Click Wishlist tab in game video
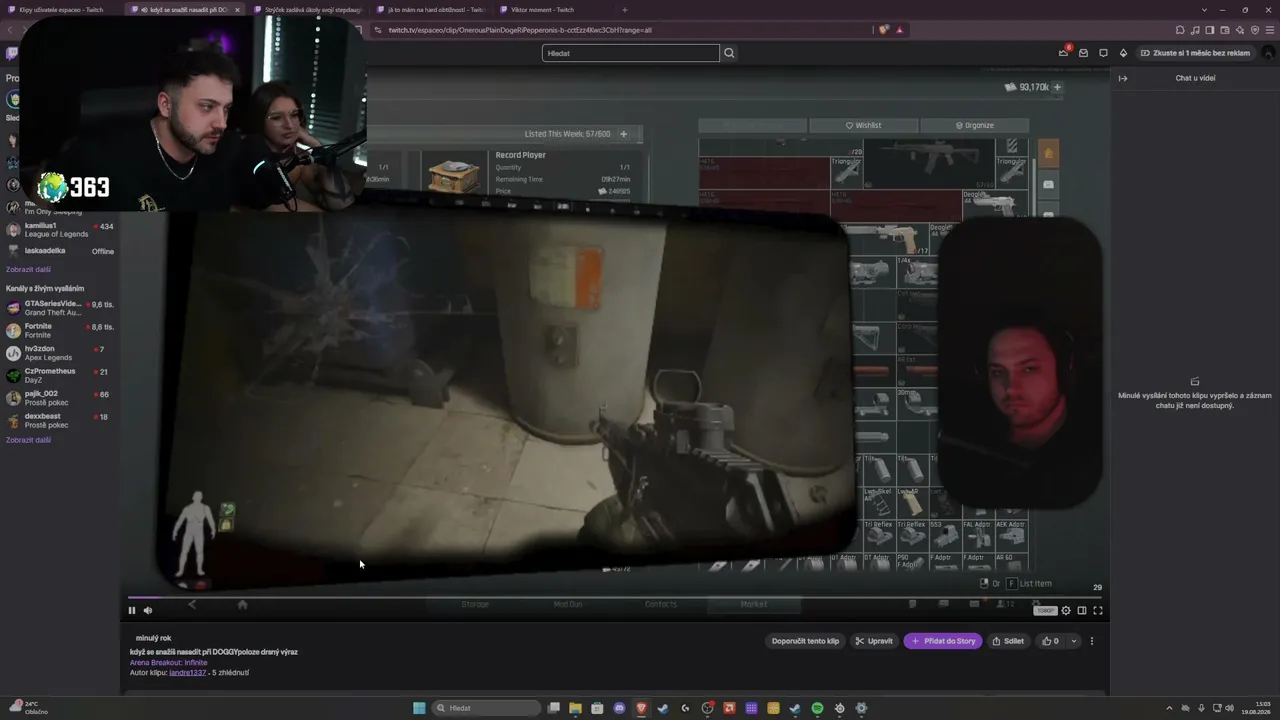This screenshot has width=1280, height=720. (863, 125)
